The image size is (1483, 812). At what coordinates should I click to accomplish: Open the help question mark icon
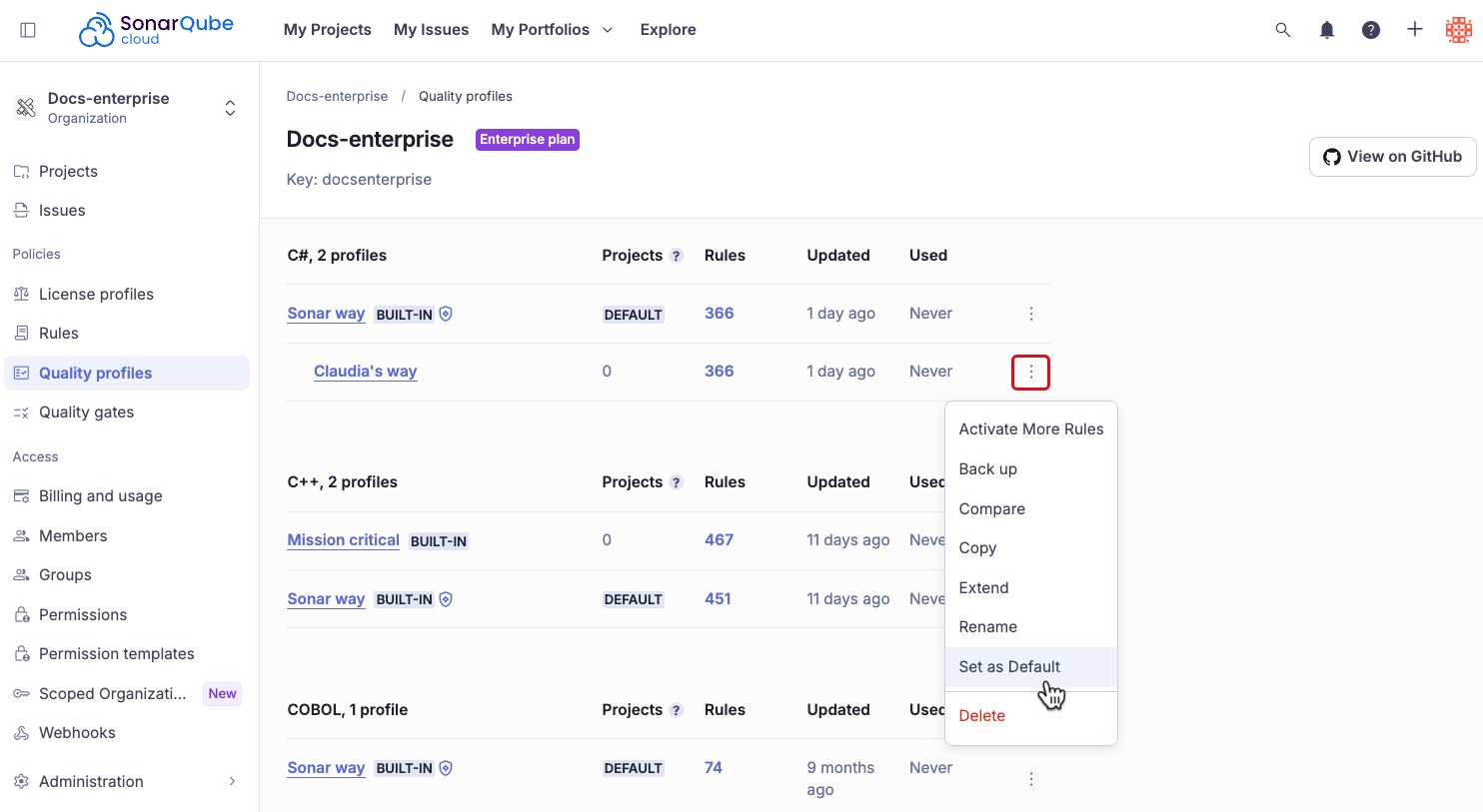point(1371,30)
